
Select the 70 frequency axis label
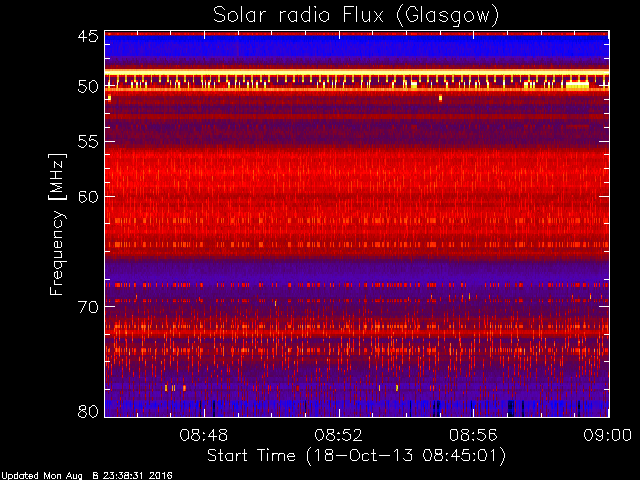(88, 306)
